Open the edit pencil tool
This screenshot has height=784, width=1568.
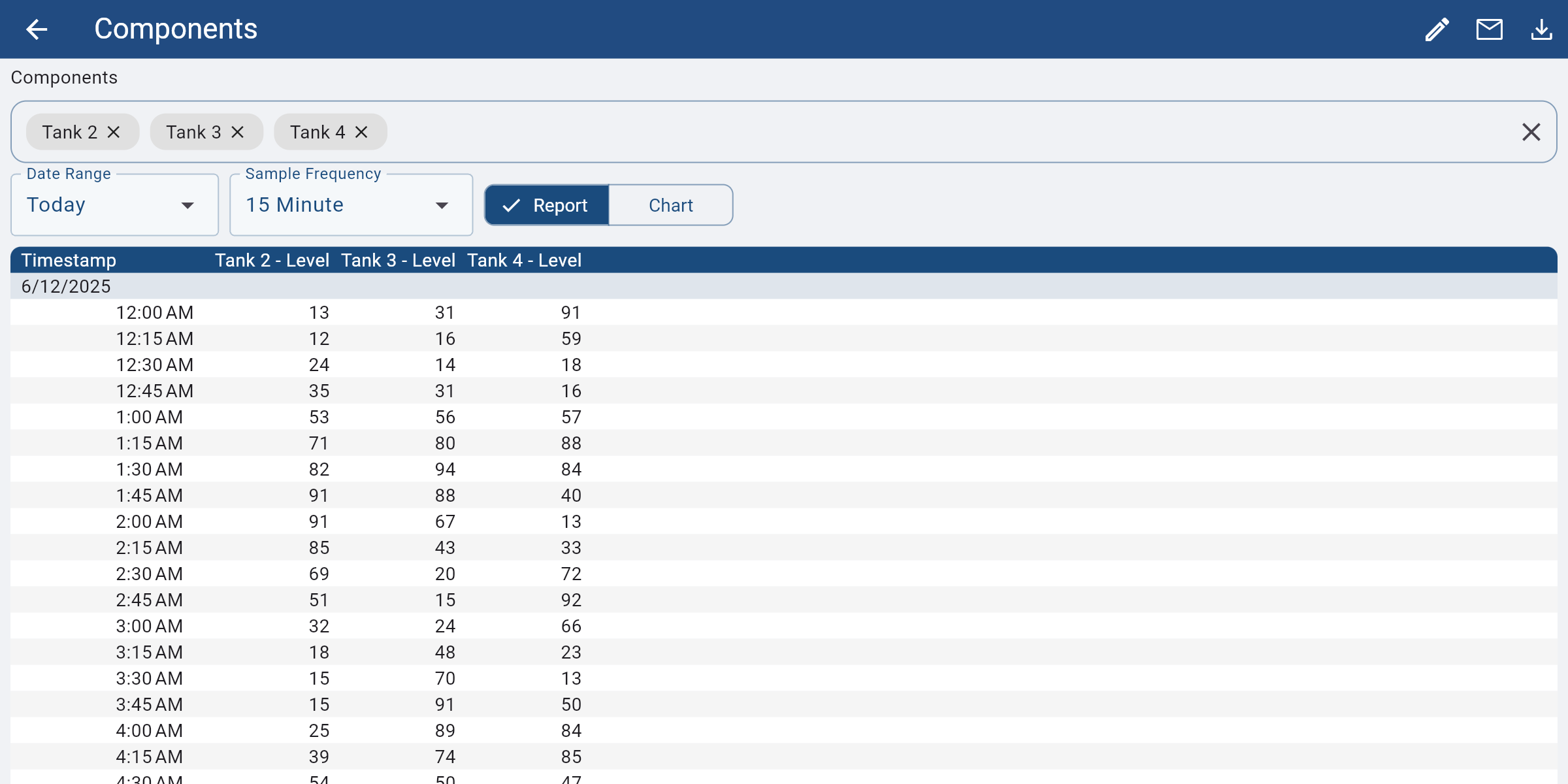point(1437,29)
